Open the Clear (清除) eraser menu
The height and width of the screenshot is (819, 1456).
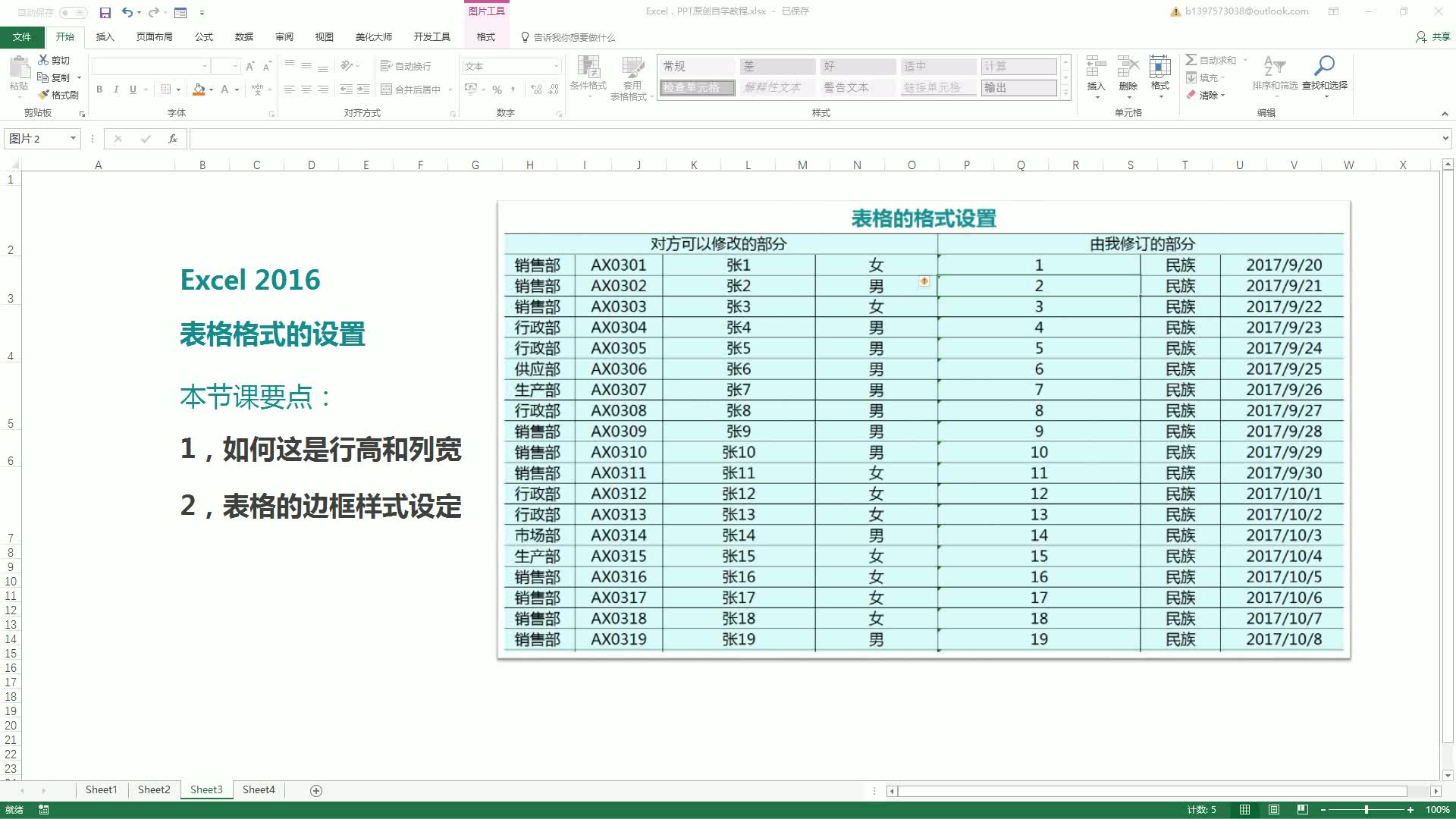1206,95
